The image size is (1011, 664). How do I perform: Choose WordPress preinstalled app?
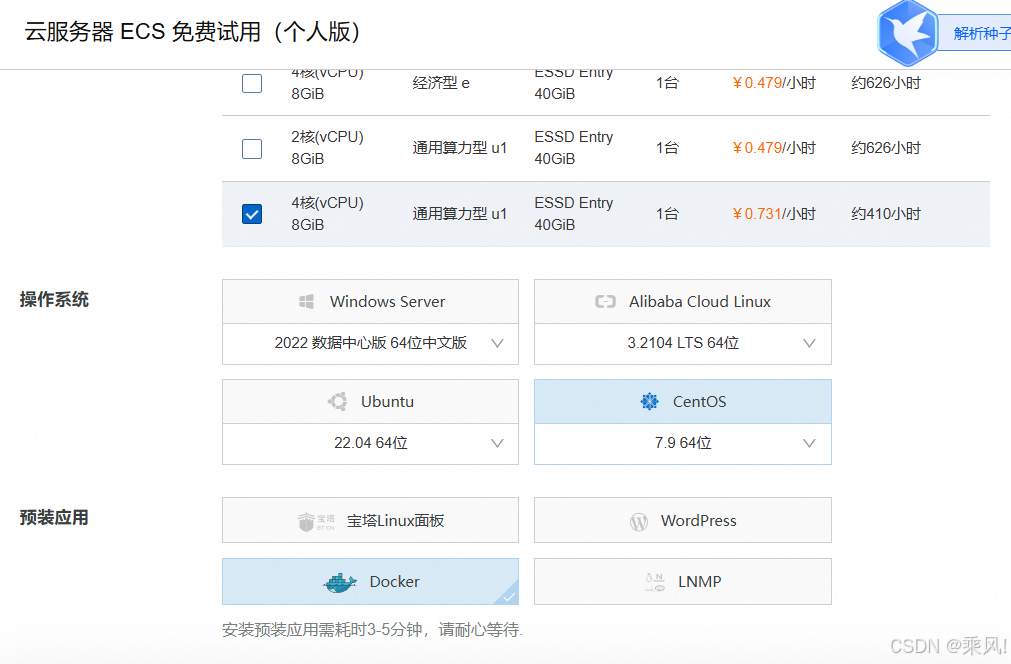click(683, 520)
